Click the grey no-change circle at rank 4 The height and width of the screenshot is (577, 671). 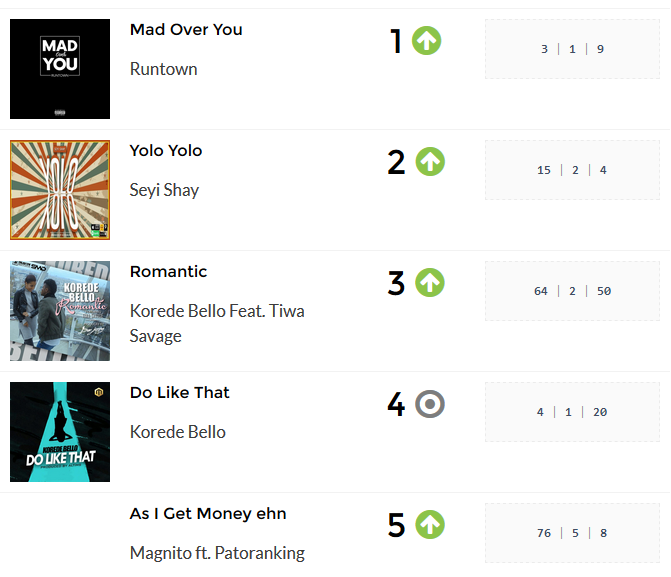[x=430, y=404]
